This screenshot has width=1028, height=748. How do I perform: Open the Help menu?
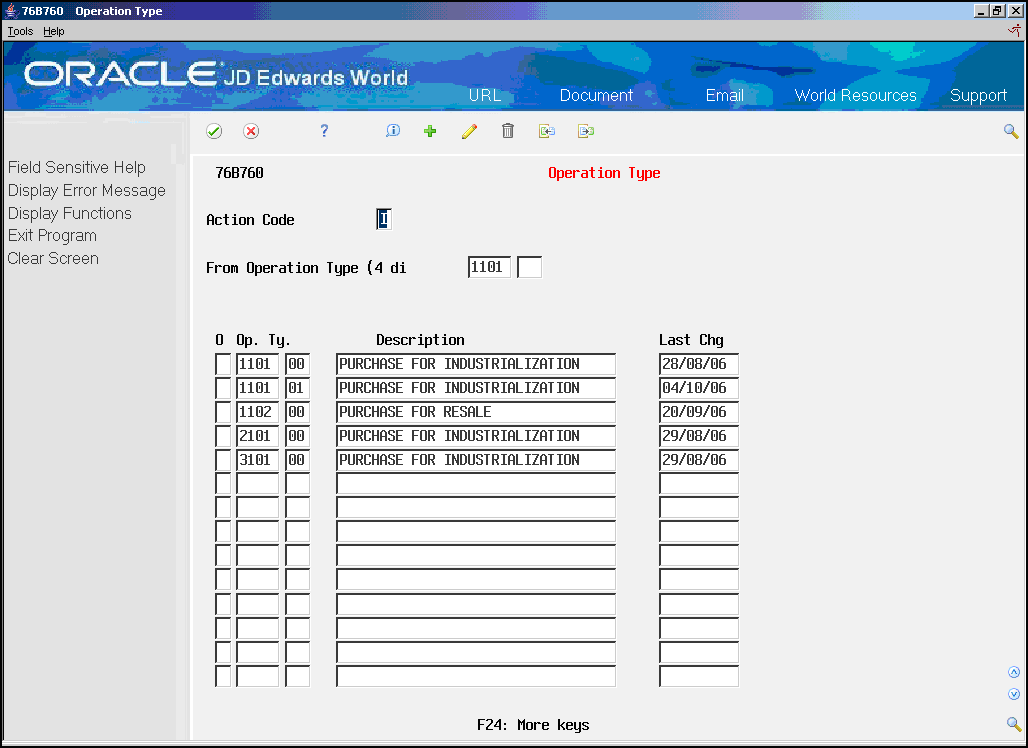coord(54,31)
